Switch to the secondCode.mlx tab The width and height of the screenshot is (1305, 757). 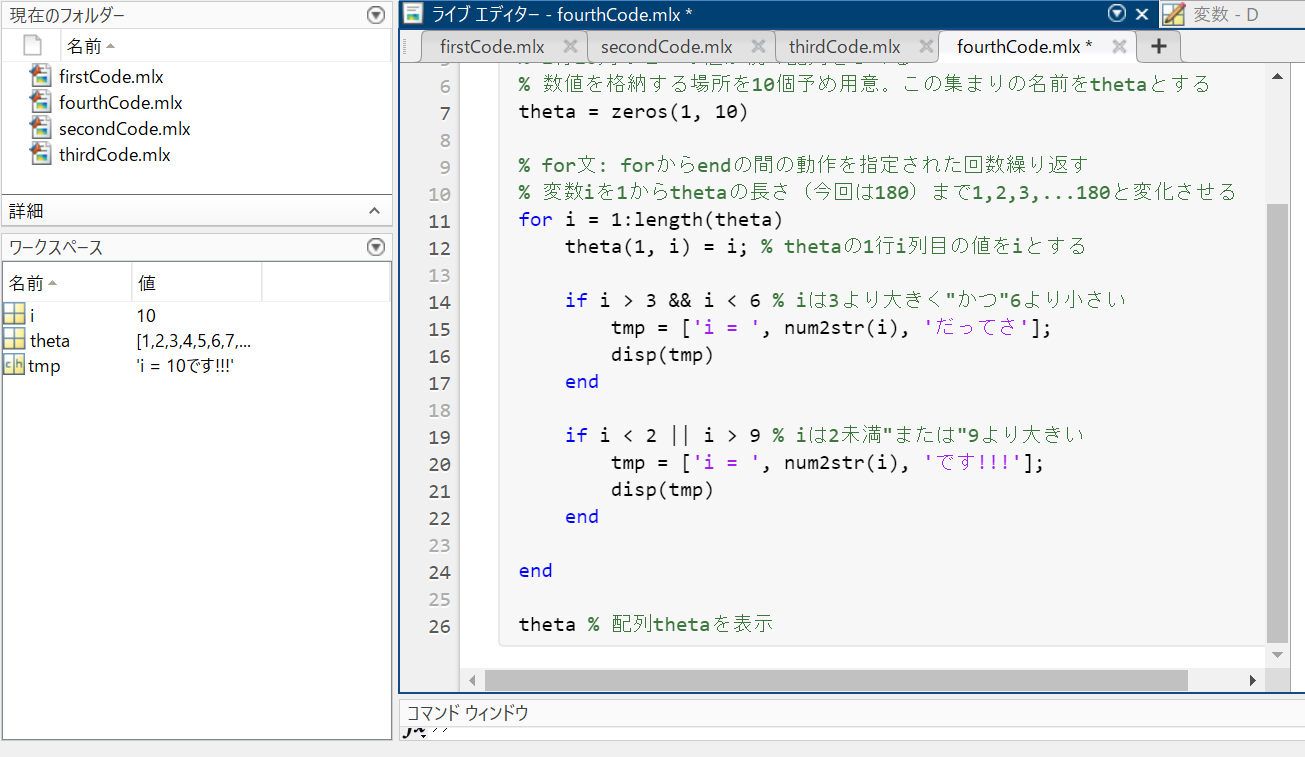click(666, 47)
